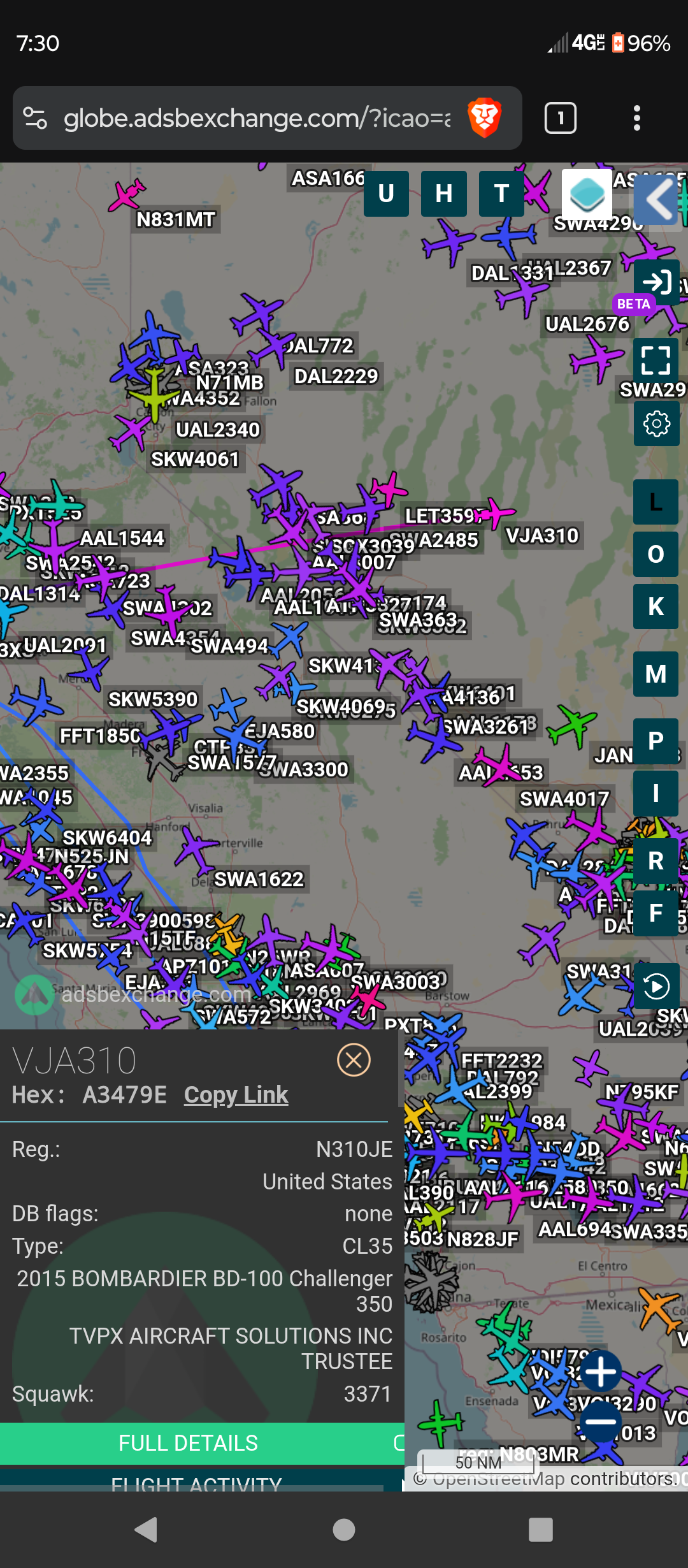Toggle the K map button

[656, 606]
